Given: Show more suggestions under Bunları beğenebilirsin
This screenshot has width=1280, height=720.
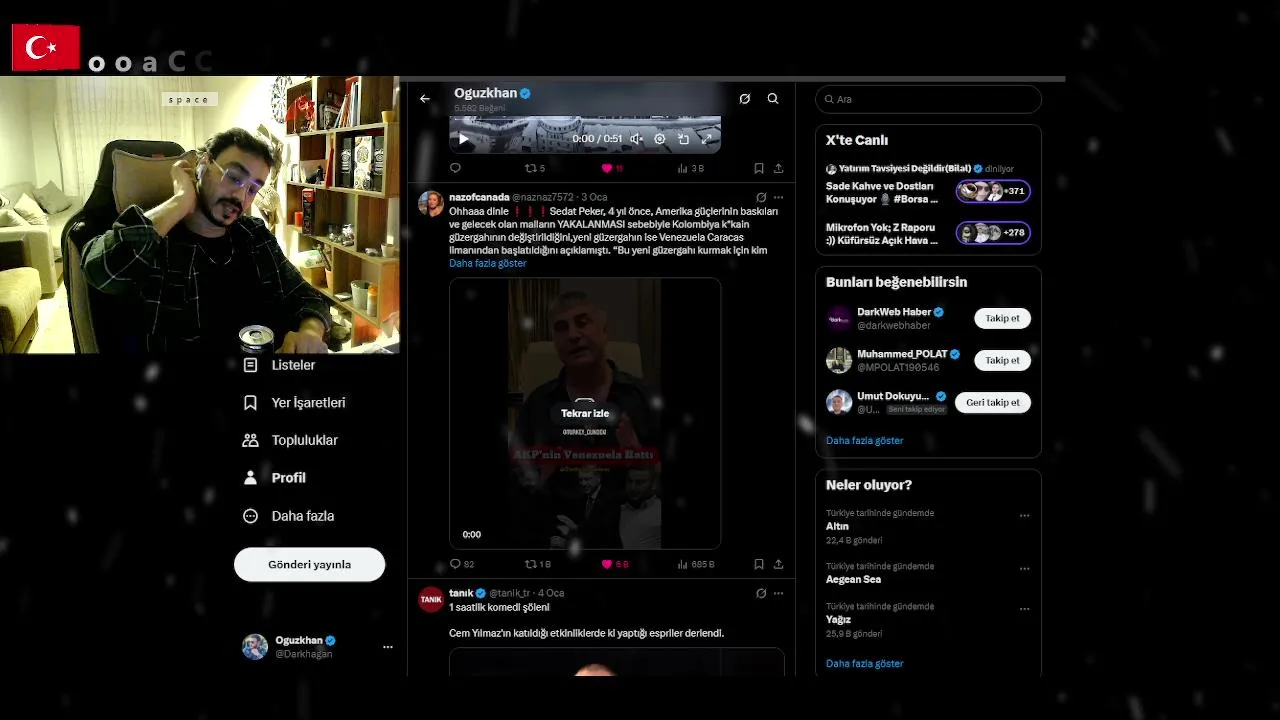Looking at the screenshot, I should [864, 440].
